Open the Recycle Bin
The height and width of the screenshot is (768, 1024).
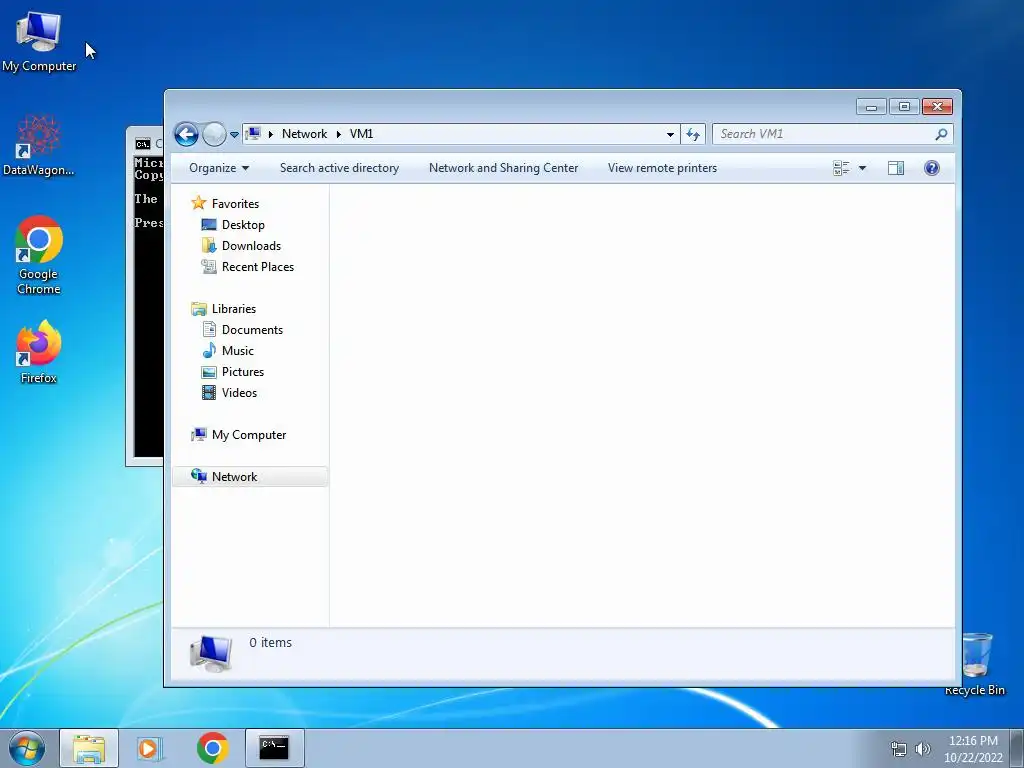975,664
